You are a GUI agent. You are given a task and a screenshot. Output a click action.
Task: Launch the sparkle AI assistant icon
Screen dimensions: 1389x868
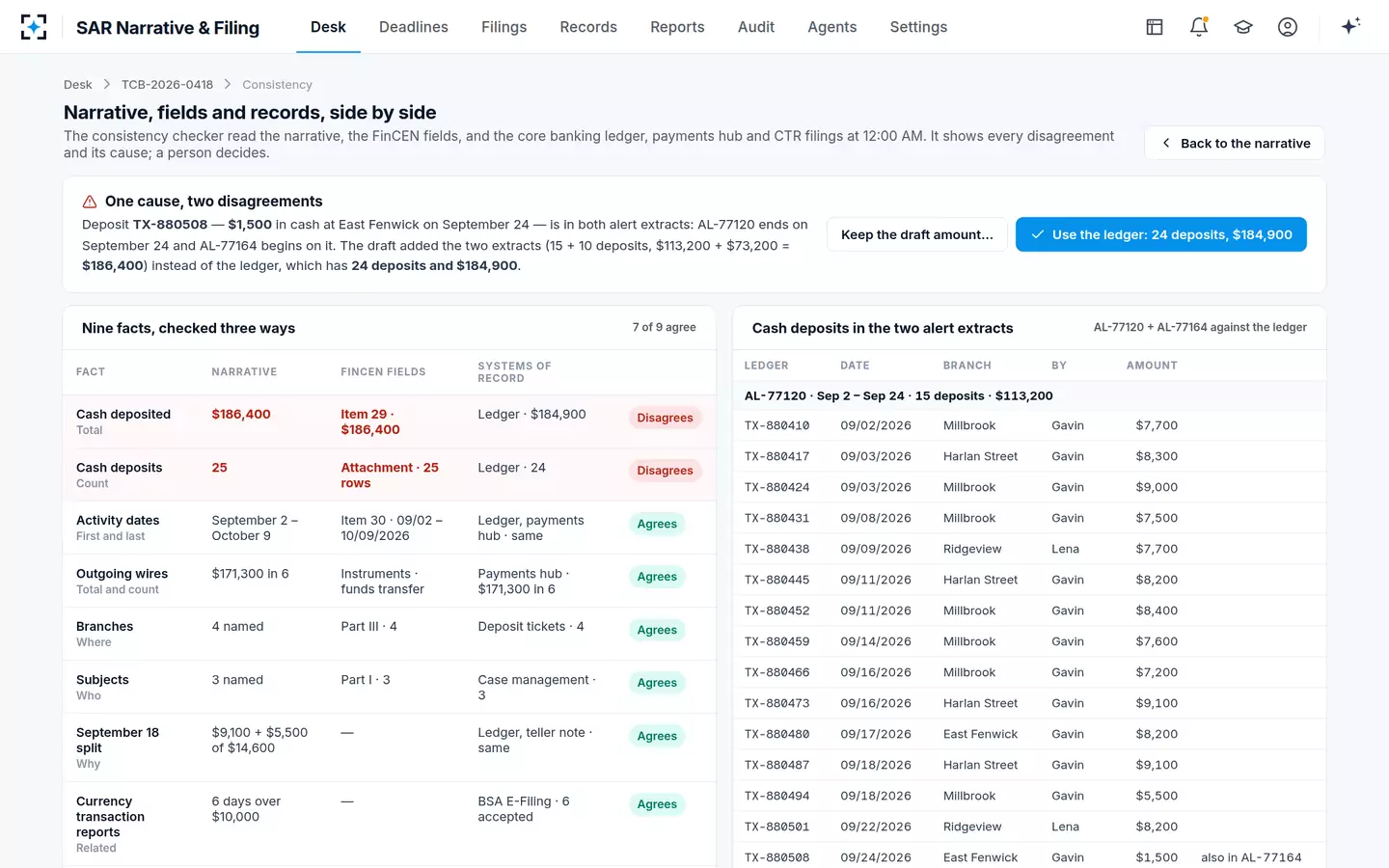point(1350,26)
